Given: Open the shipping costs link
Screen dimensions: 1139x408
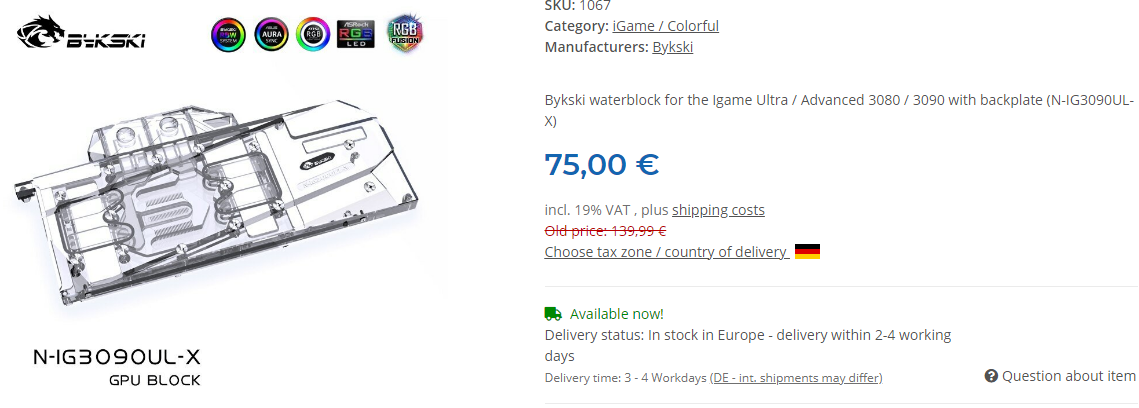Looking at the screenshot, I should click(718, 210).
